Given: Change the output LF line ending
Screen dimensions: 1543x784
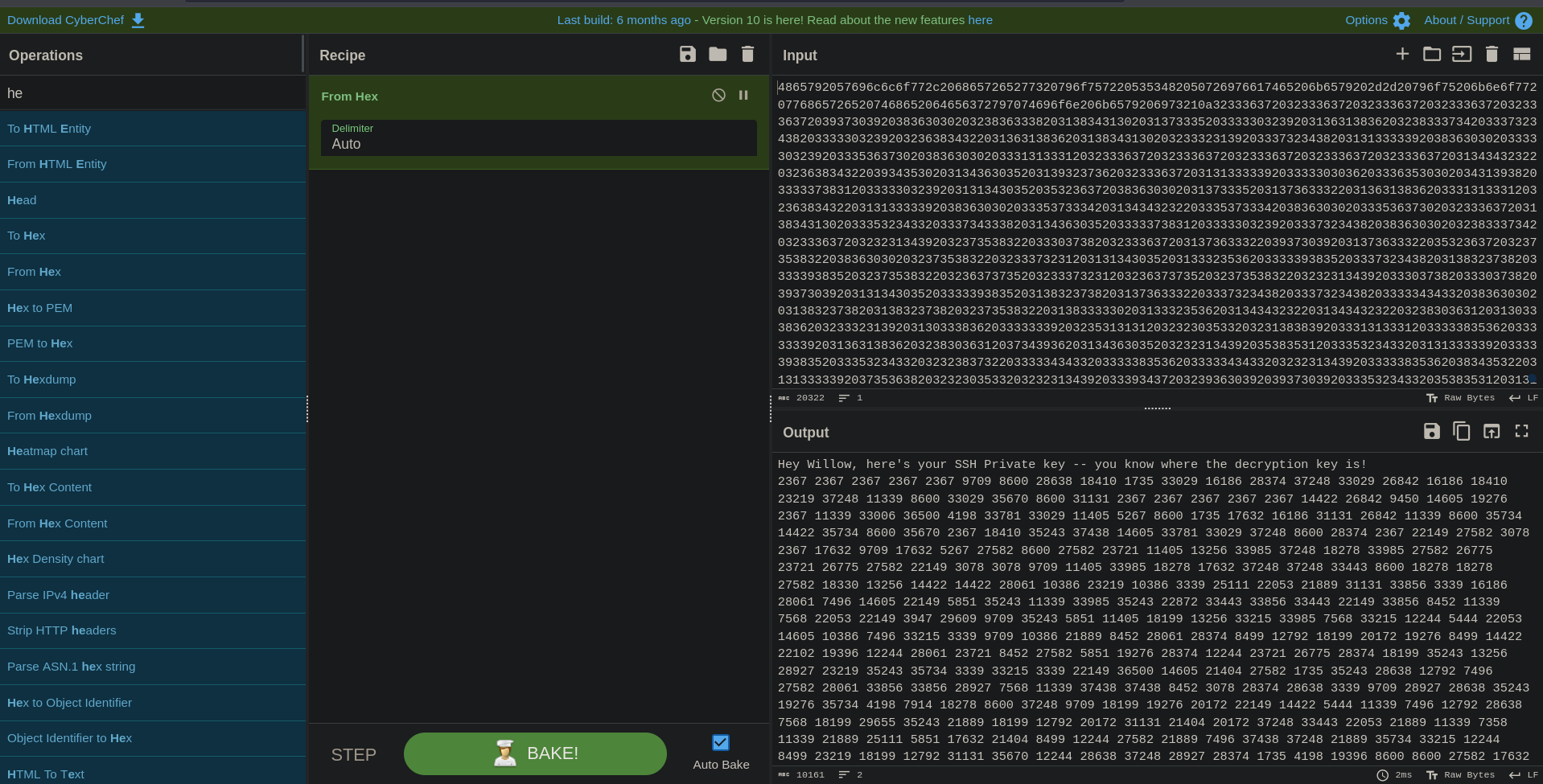Looking at the screenshot, I should [1524, 775].
